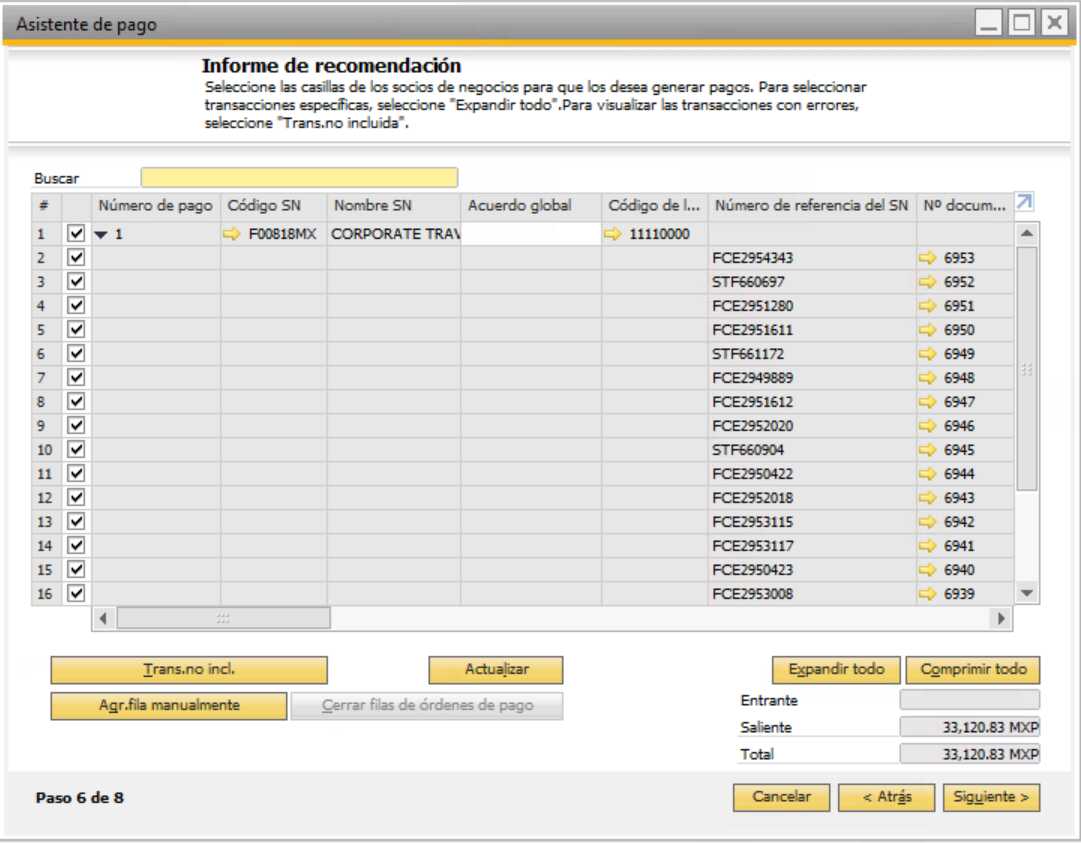Open document 6949 via its link arrow

pyautogui.click(x=927, y=354)
